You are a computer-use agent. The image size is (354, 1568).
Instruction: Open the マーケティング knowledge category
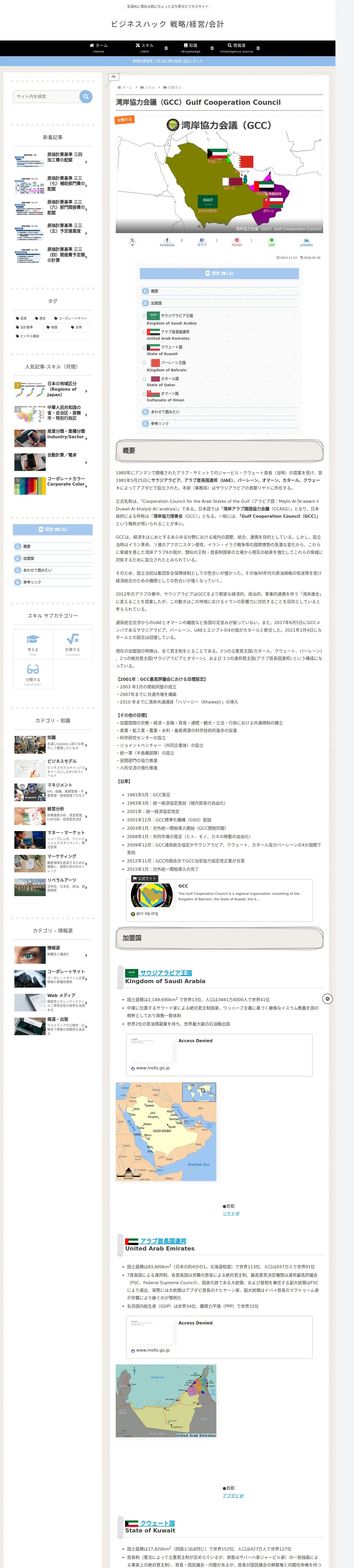(53, 863)
